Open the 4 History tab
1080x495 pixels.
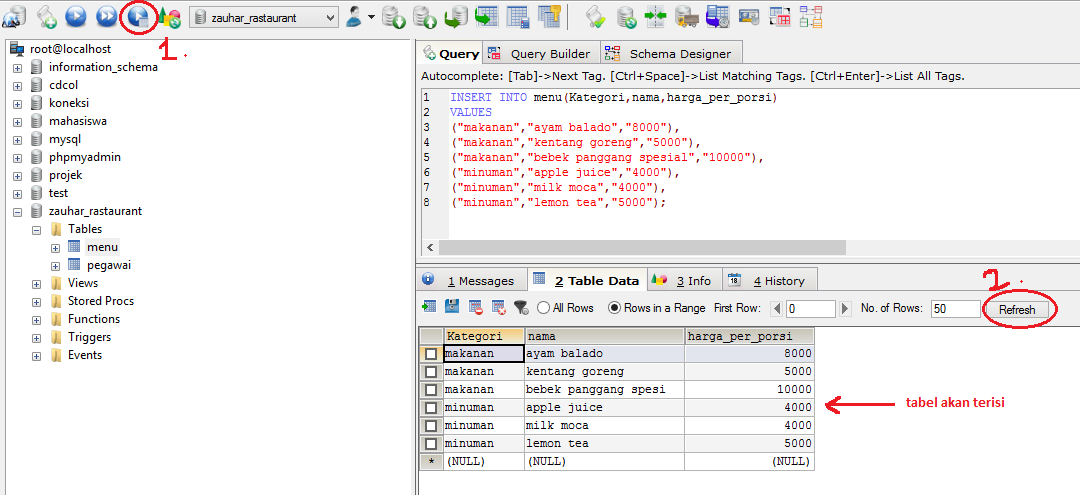[770, 280]
